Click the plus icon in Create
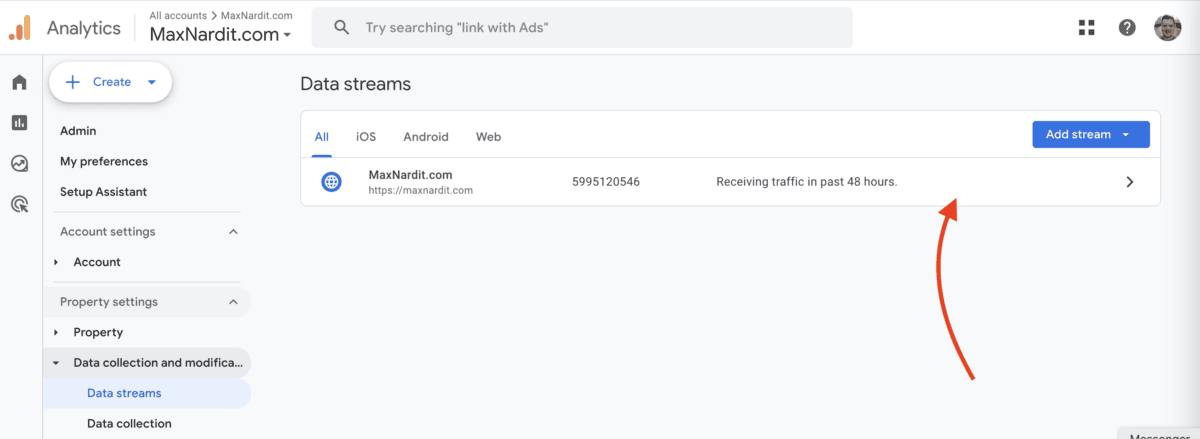The width and height of the screenshot is (1200, 439). [73, 82]
